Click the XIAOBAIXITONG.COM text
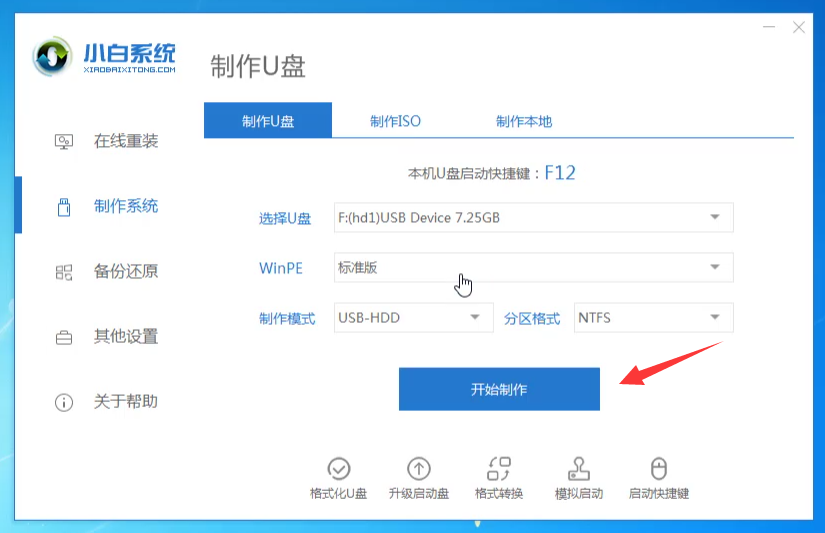Viewport: 825px width, 533px height. tap(129, 69)
